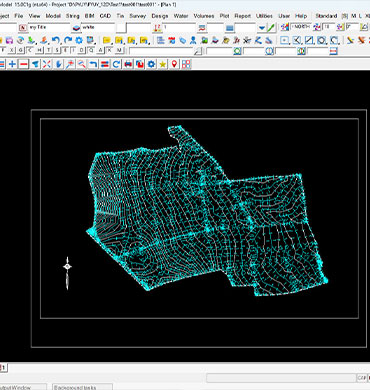370x390 pixels.
Task: Open the CAD menu
Action: (x=105, y=16)
